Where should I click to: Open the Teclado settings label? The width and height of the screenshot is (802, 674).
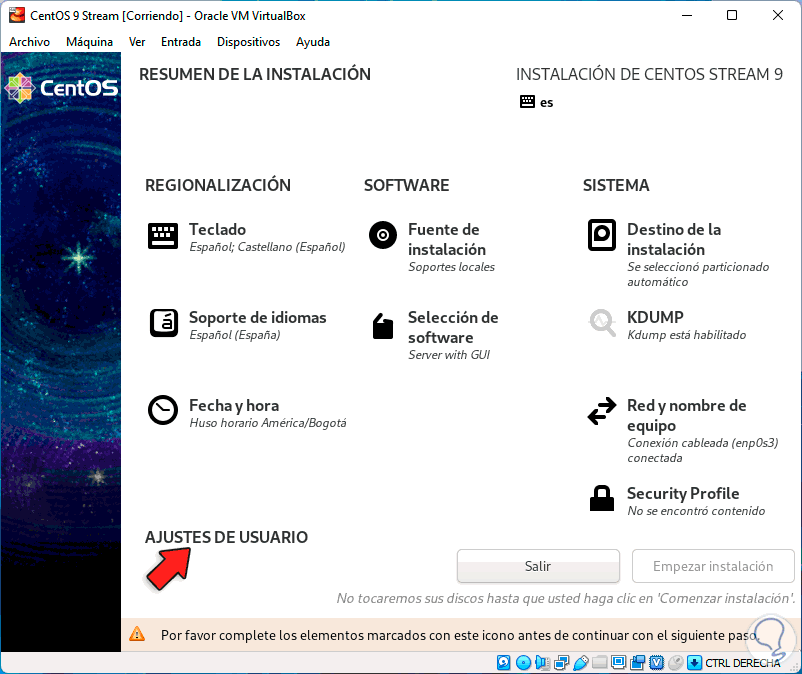[217, 229]
